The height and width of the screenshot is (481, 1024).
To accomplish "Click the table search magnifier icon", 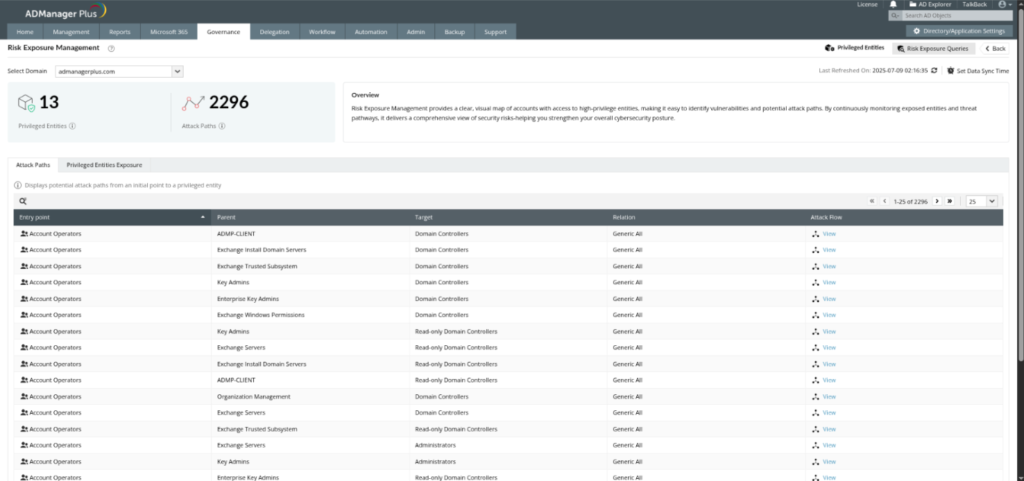I will click(22, 201).
